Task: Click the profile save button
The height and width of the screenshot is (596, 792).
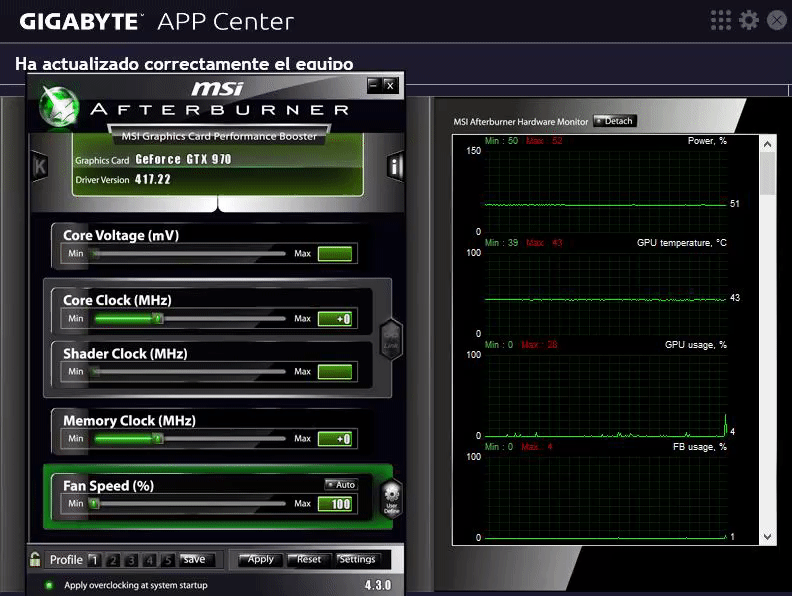Action: 197,560
